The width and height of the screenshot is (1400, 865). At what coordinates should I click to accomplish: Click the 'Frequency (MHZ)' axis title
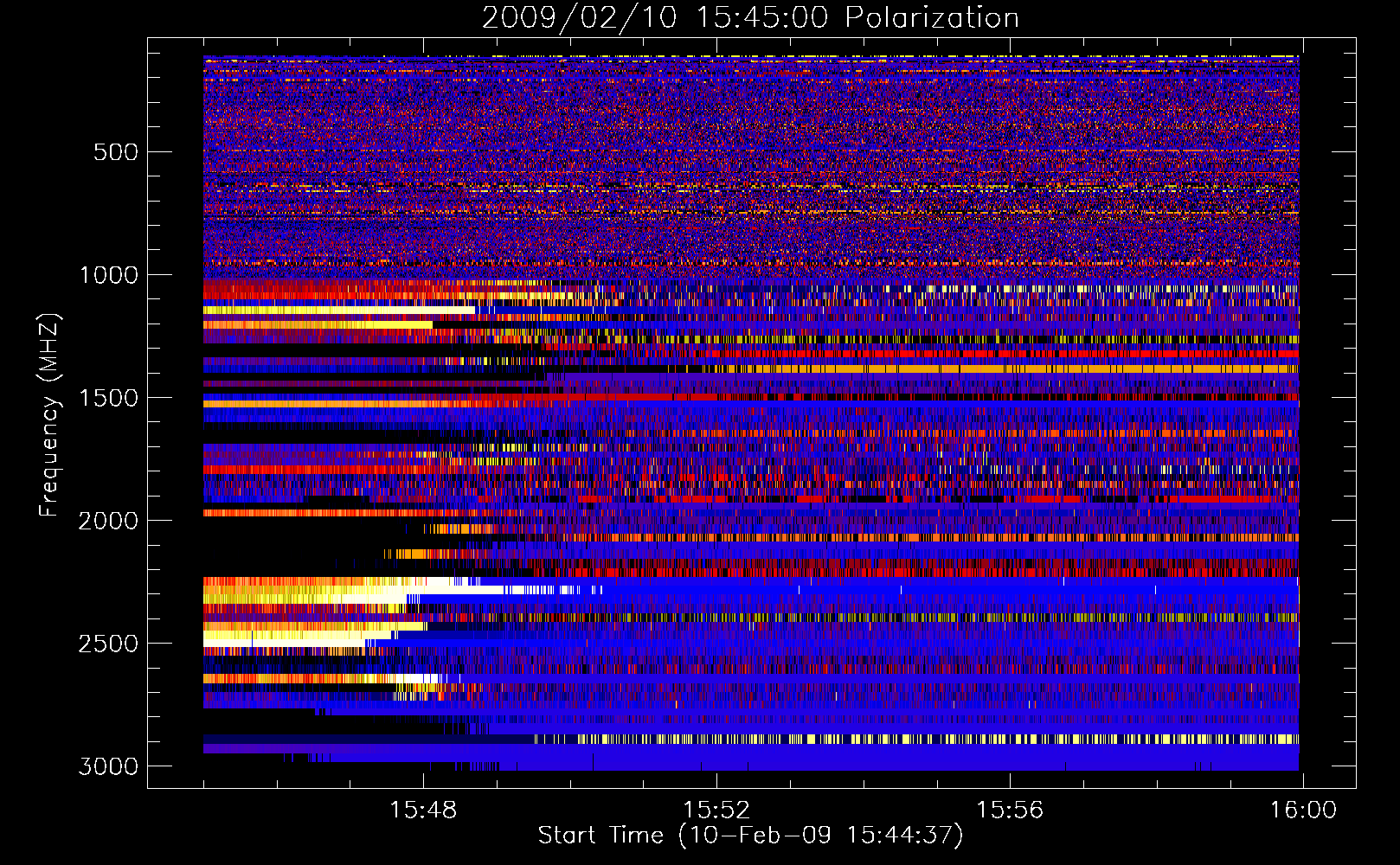coord(50,414)
